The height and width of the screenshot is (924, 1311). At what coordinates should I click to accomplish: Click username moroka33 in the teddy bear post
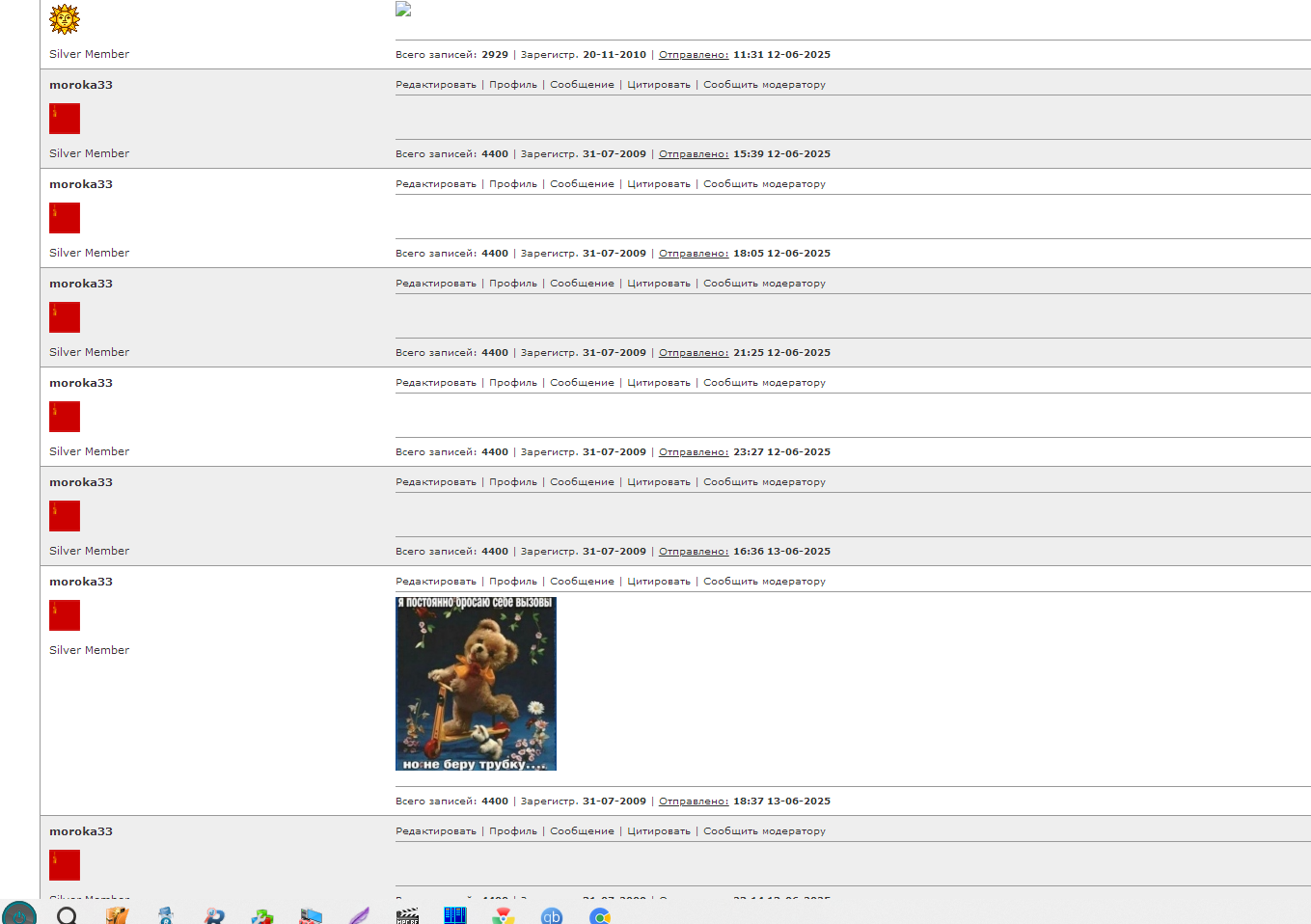(x=81, y=582)
